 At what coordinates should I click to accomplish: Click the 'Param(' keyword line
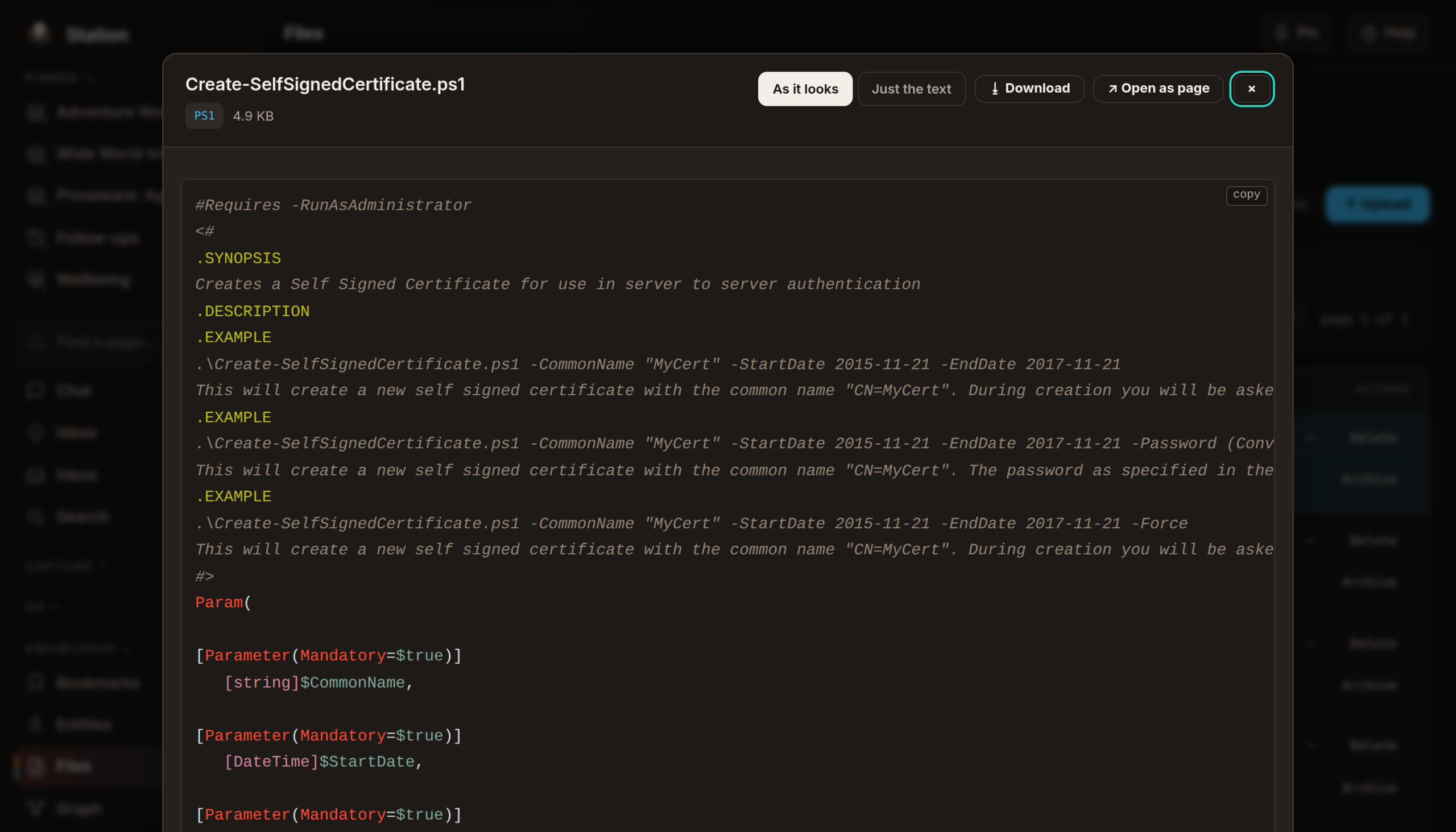click(223, 603)
